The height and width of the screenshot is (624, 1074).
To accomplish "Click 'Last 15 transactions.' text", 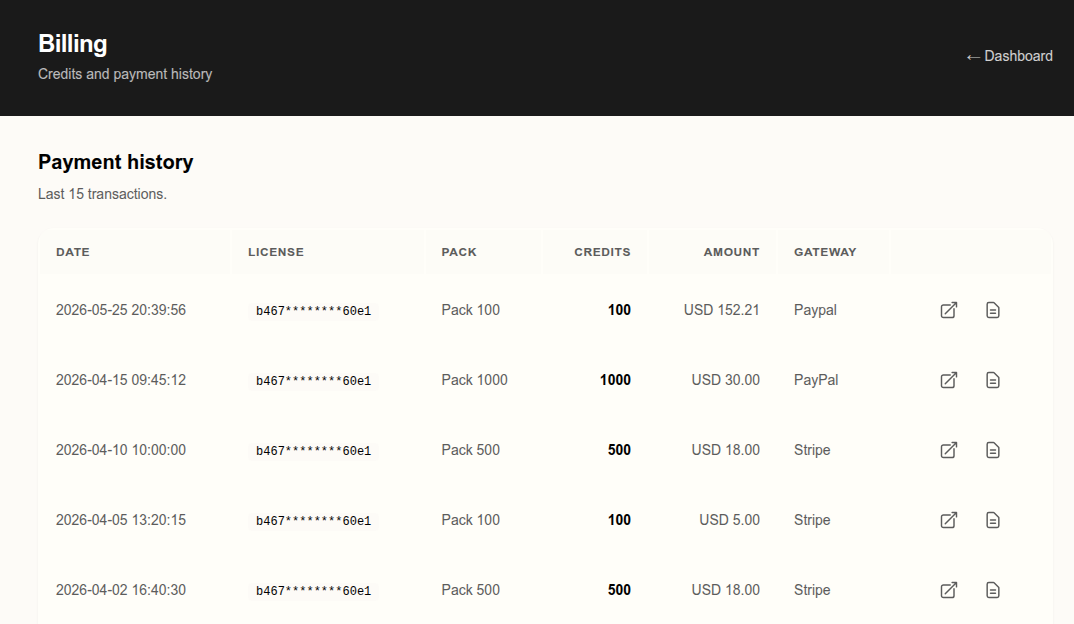I will click(102, 195).
